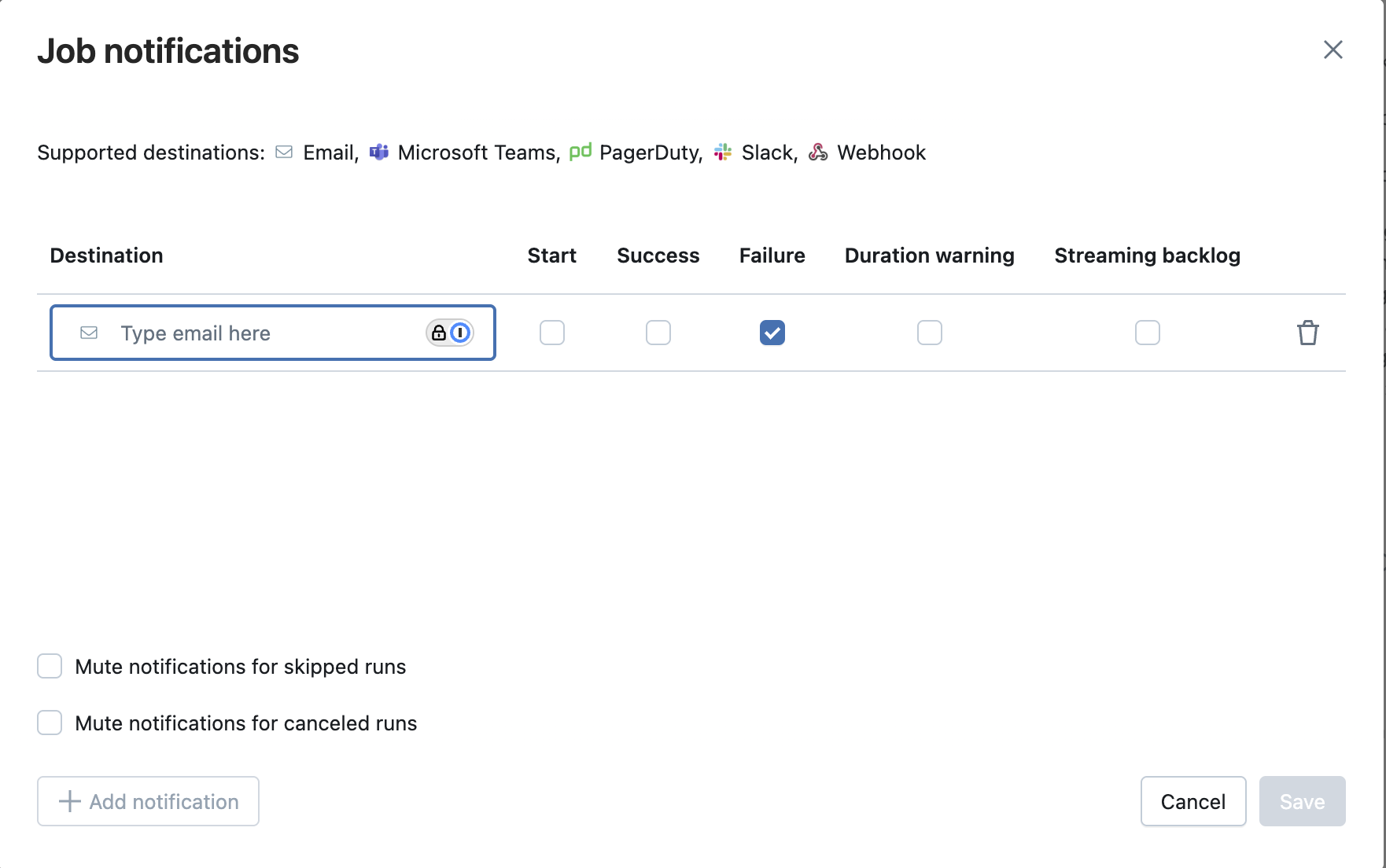This screenshot has width=1386, height=868.
Task: Click the Webhook icon
Action: (818, 153)
